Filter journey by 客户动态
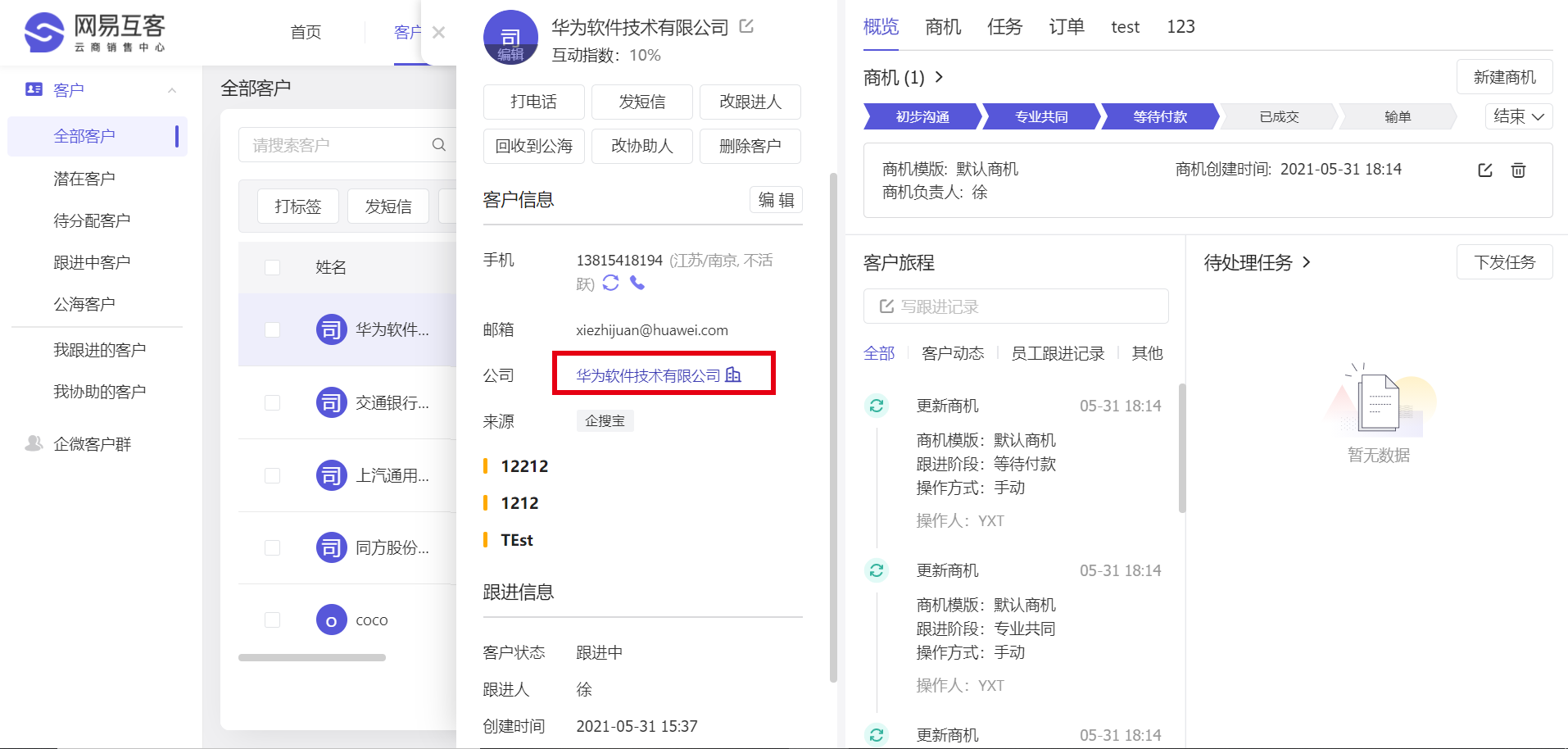The width and height of the screenshot is (1568, 749). [953, 353]
